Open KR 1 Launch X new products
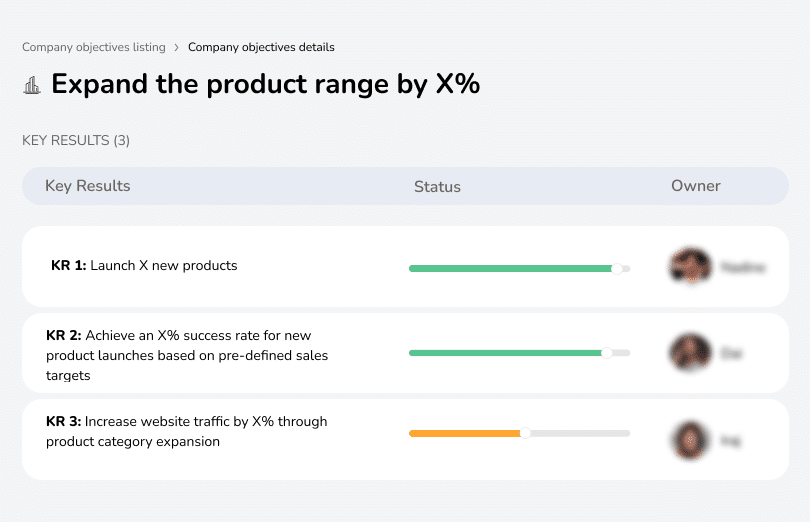This screenshot has width=810, height=522. (x=144, y=266)
